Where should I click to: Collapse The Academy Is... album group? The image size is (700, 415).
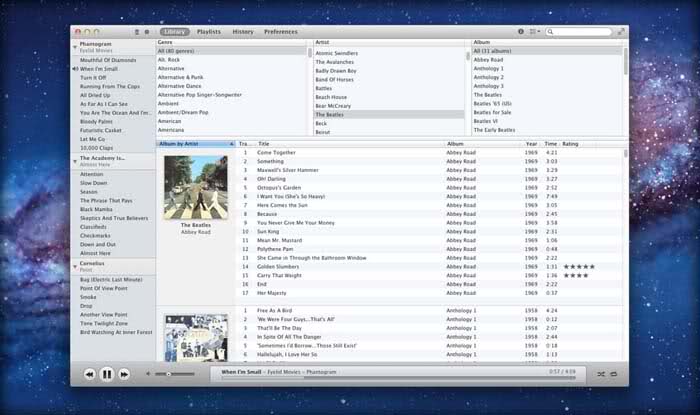pos(75,161)
